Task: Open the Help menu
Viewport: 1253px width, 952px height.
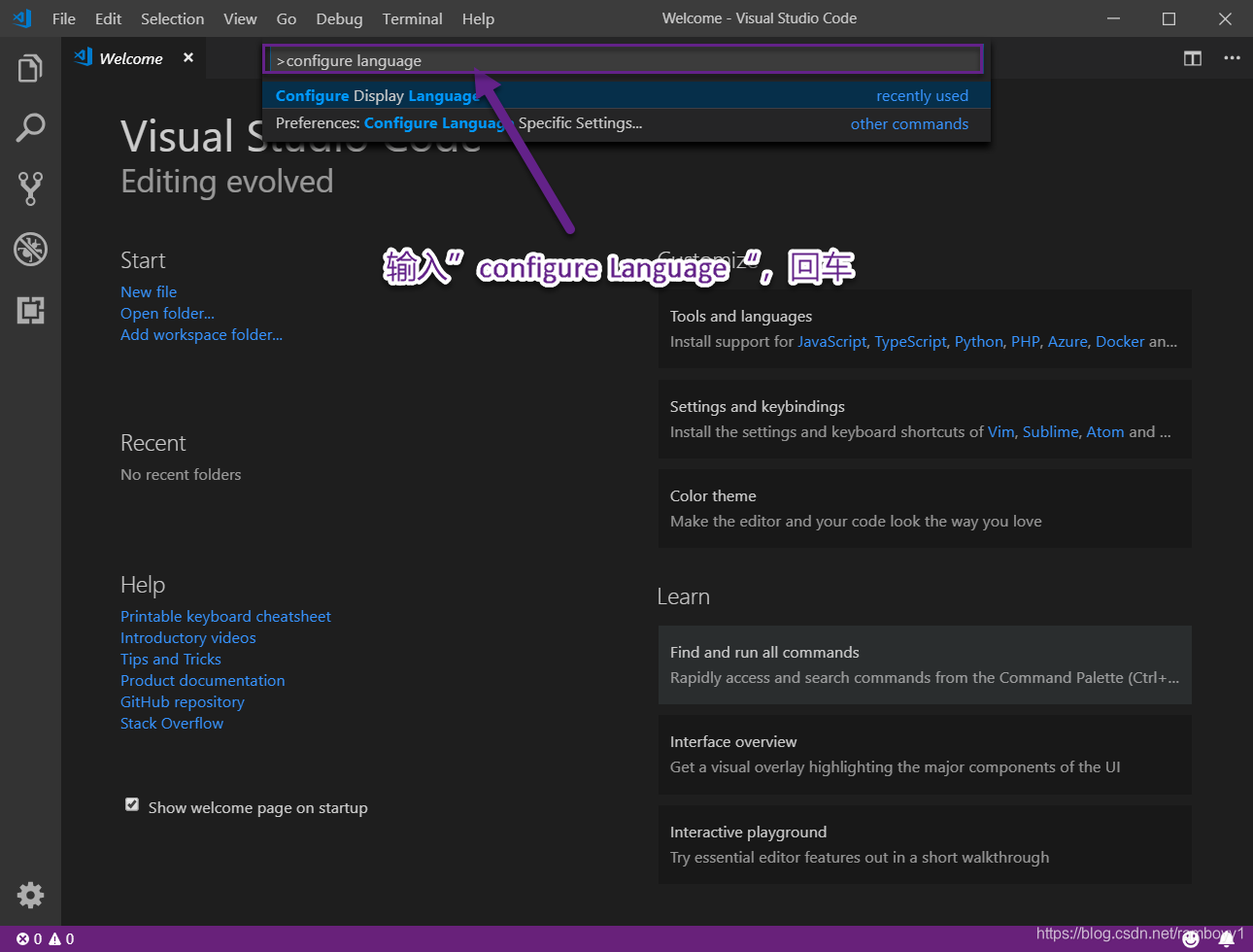Action: tap(478, 18)
